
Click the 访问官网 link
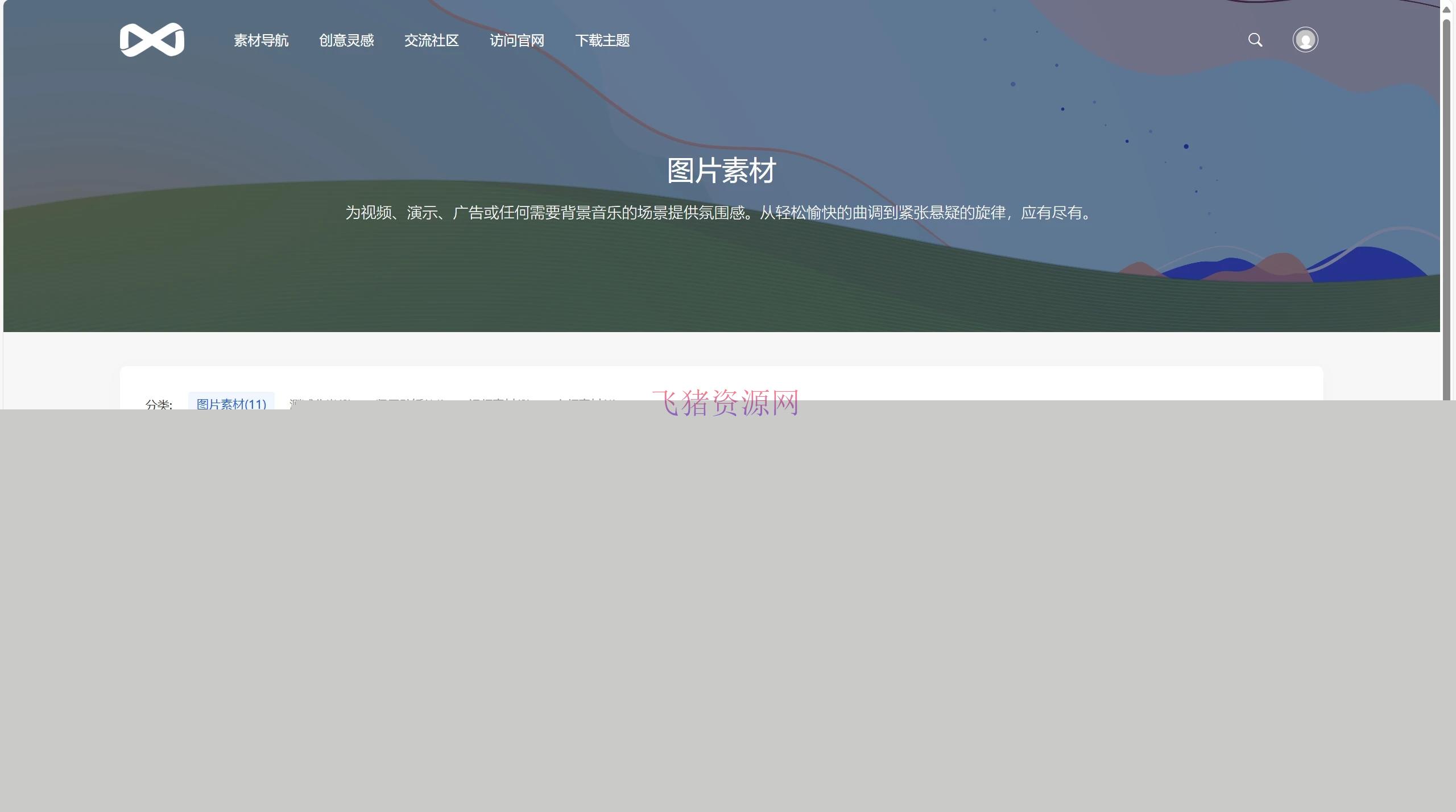[516, 40]
